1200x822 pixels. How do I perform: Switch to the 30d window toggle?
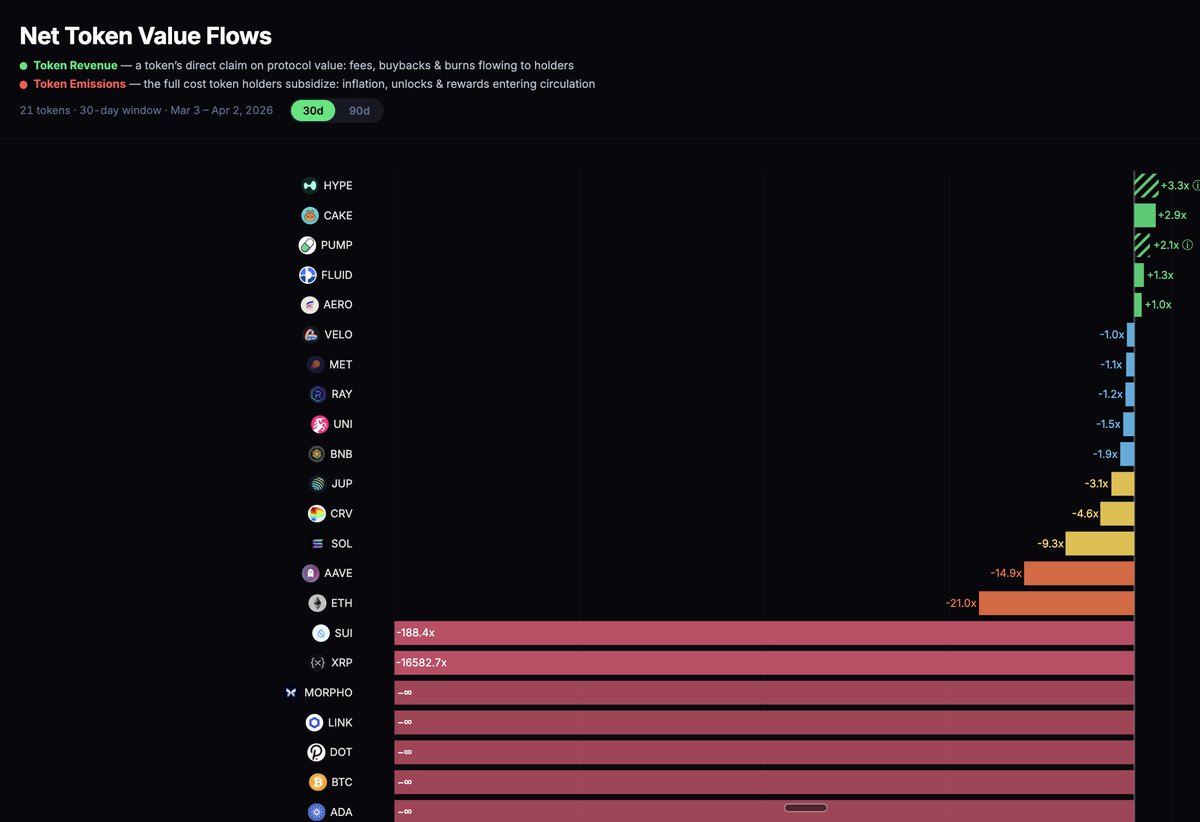pos(313,111)
